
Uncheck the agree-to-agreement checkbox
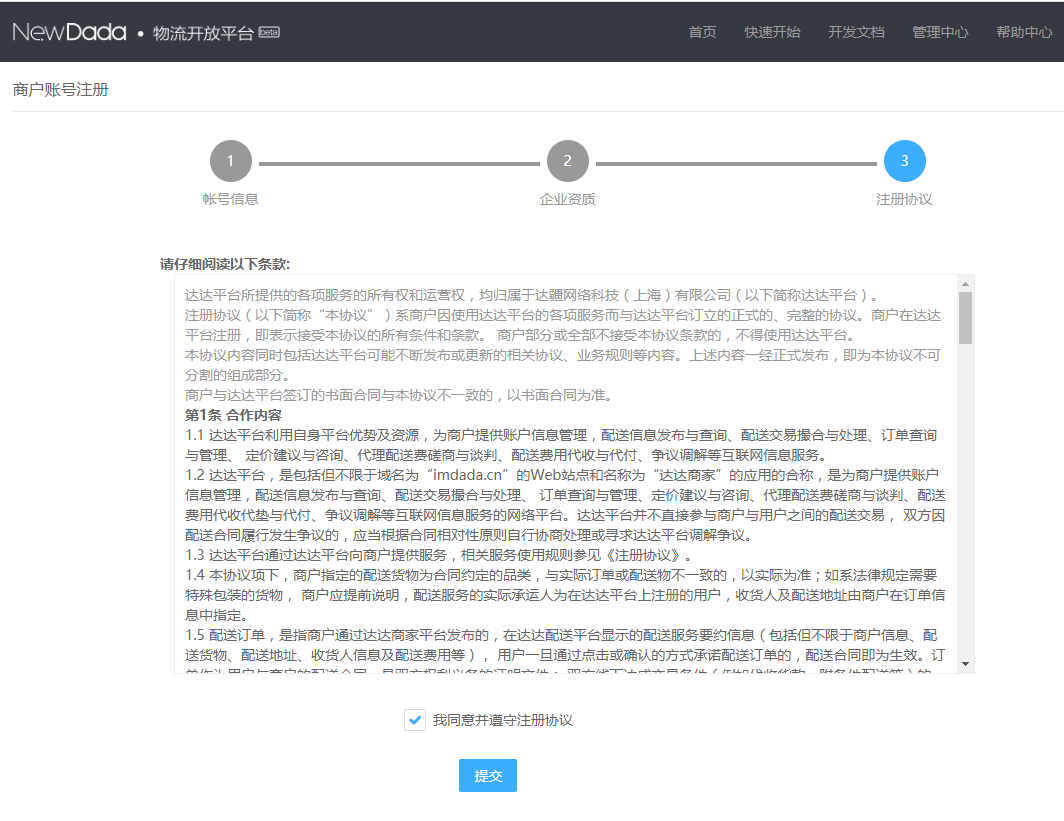415,720
